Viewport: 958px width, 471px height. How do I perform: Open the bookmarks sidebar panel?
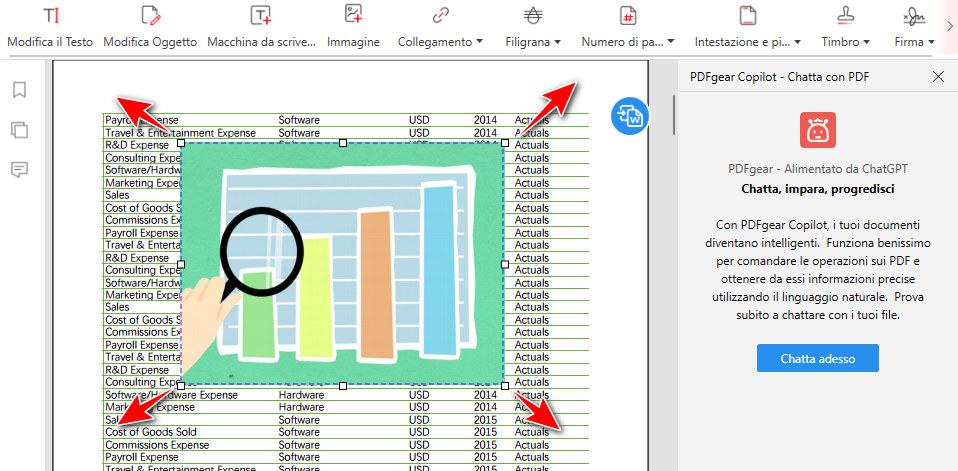click(19, 90)
